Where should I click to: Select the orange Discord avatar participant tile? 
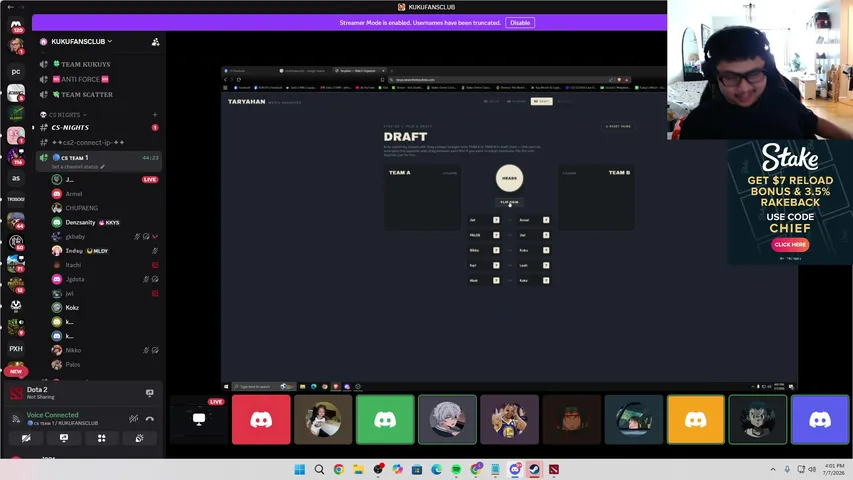click(696, 420)
